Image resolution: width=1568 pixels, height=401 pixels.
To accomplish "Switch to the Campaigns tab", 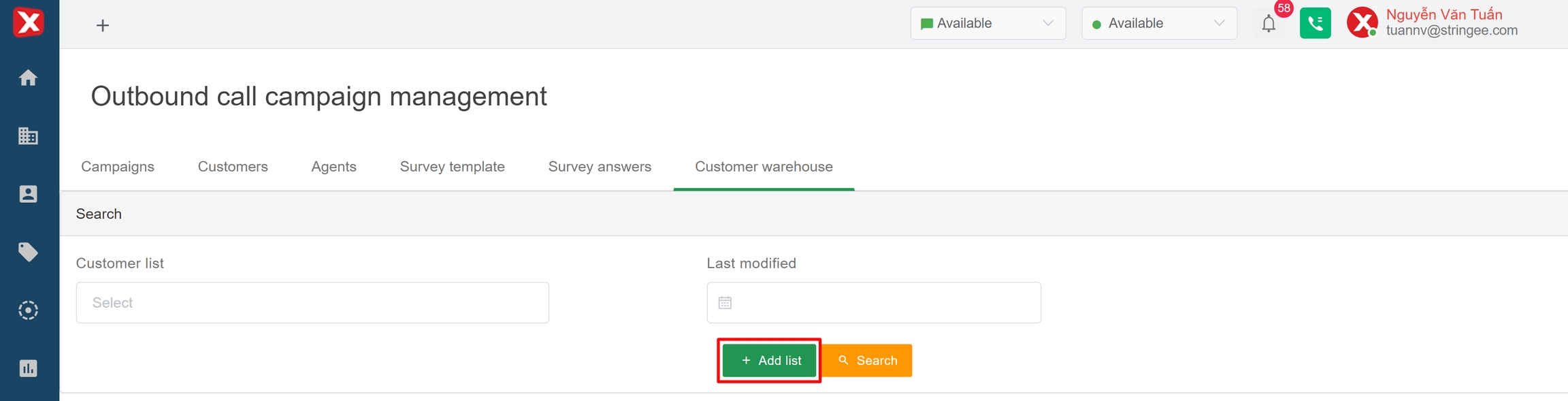I will coord(118,167).
